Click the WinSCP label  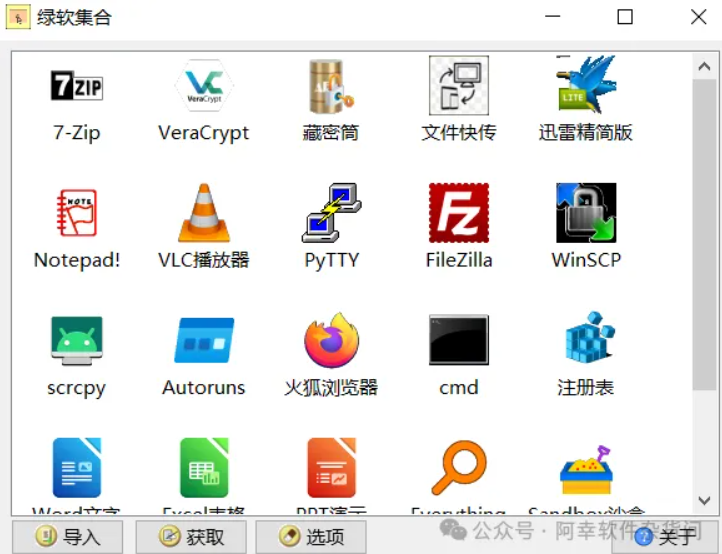[586, 260]
